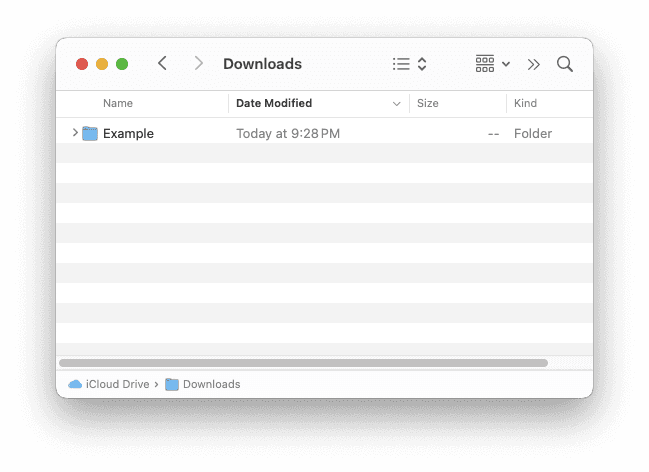The width and height of the screenshot is (649, 472).
Task: Click the iCloud Drive cloud icon
Action: point(75,384)
